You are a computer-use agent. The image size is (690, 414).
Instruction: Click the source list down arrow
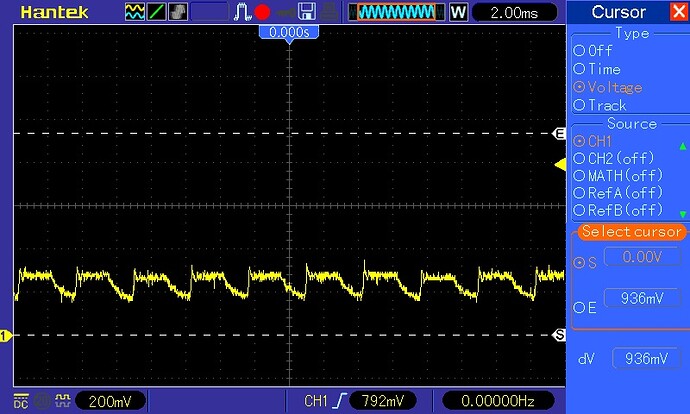(x=683, y=214)
